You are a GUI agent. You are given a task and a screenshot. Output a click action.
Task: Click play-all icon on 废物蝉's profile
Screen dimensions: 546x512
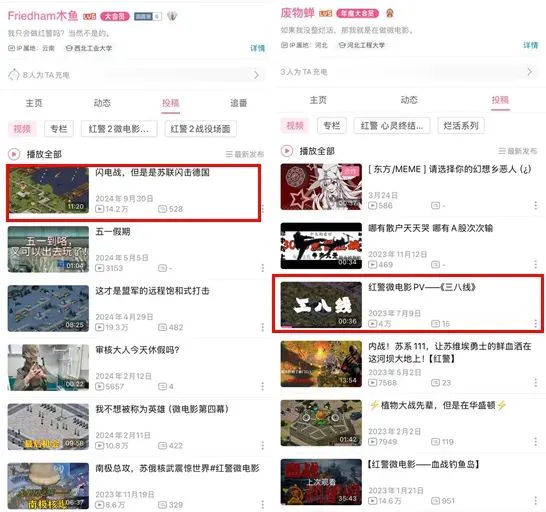click(x=287, y=151)
